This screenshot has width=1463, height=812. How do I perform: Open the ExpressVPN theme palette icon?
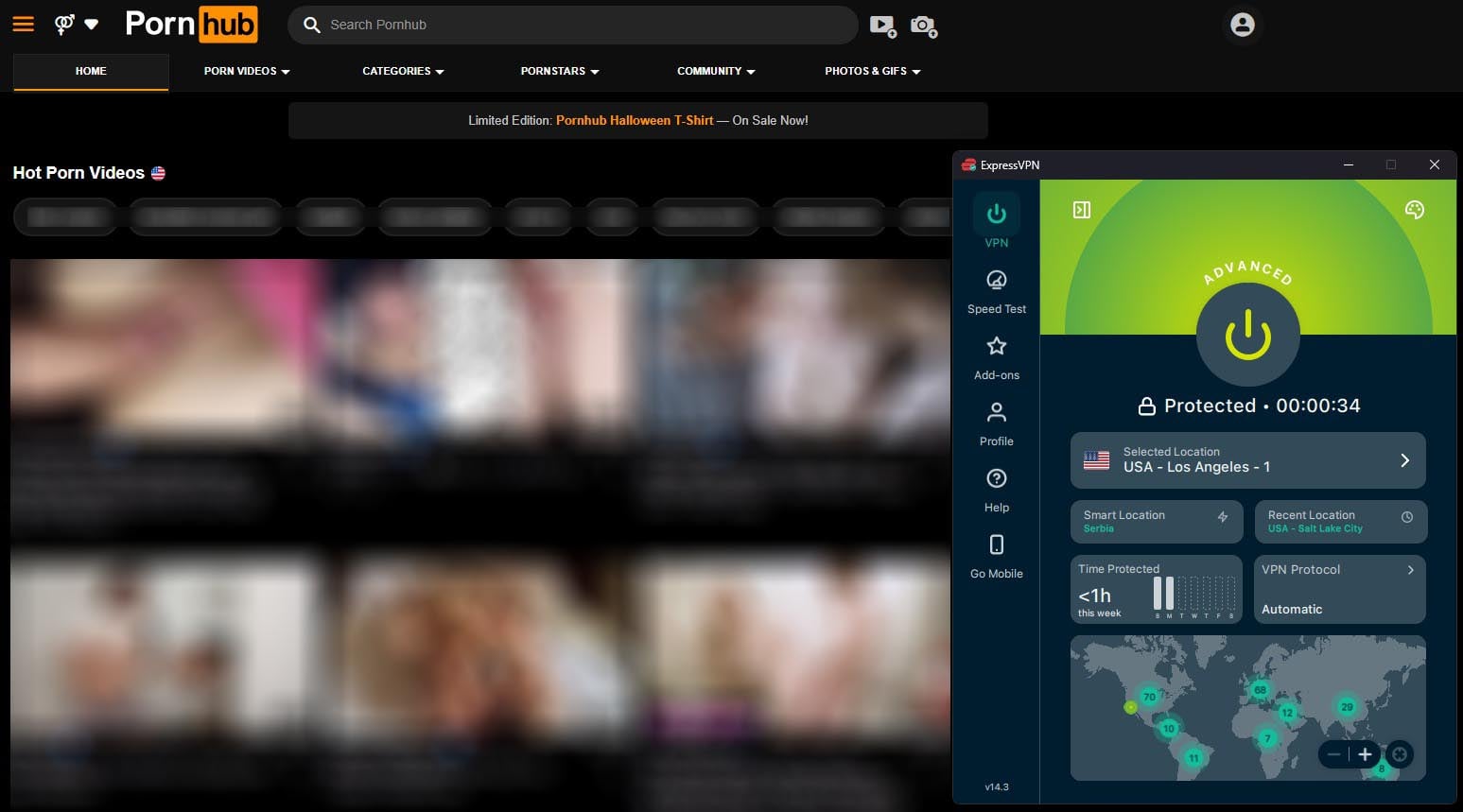pyautogui.click(x=1415, y=210)
